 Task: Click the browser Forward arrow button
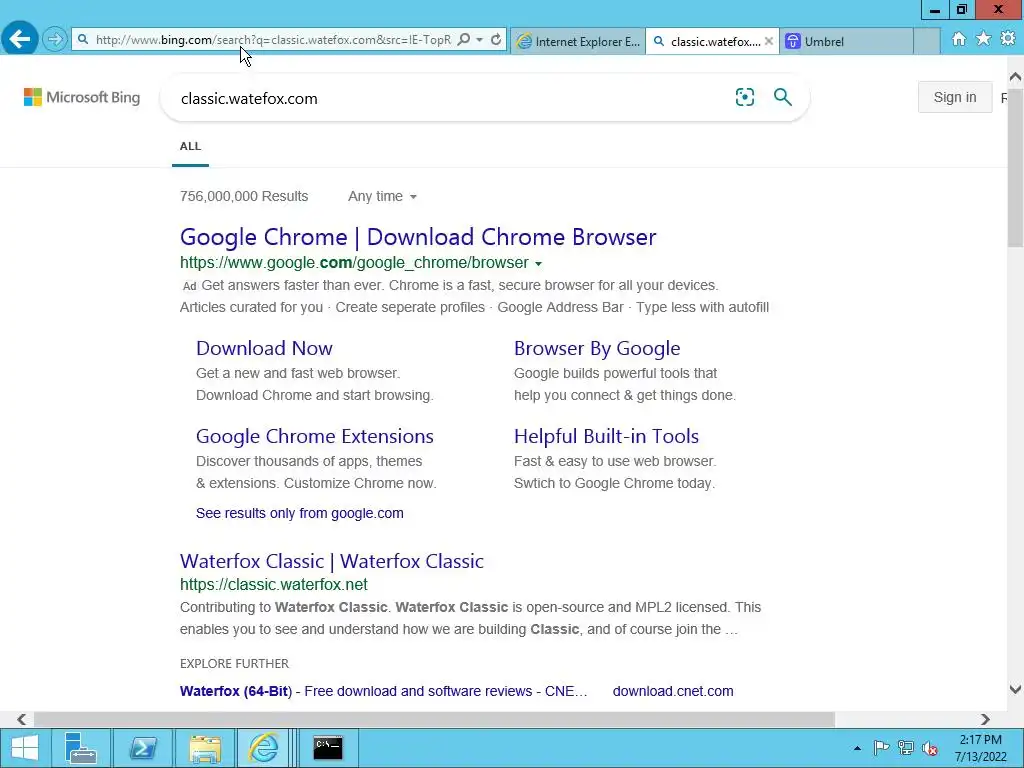coord(55,39)
